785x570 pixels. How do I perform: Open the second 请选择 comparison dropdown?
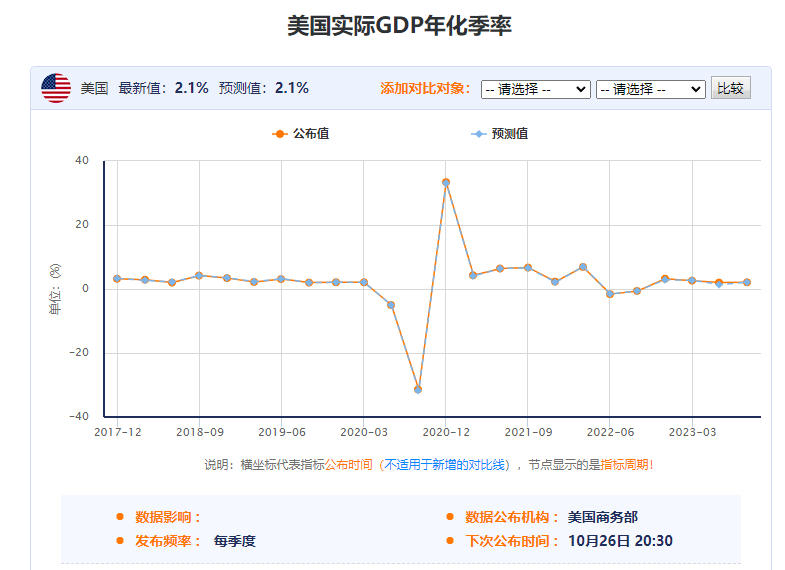[651, 90]
